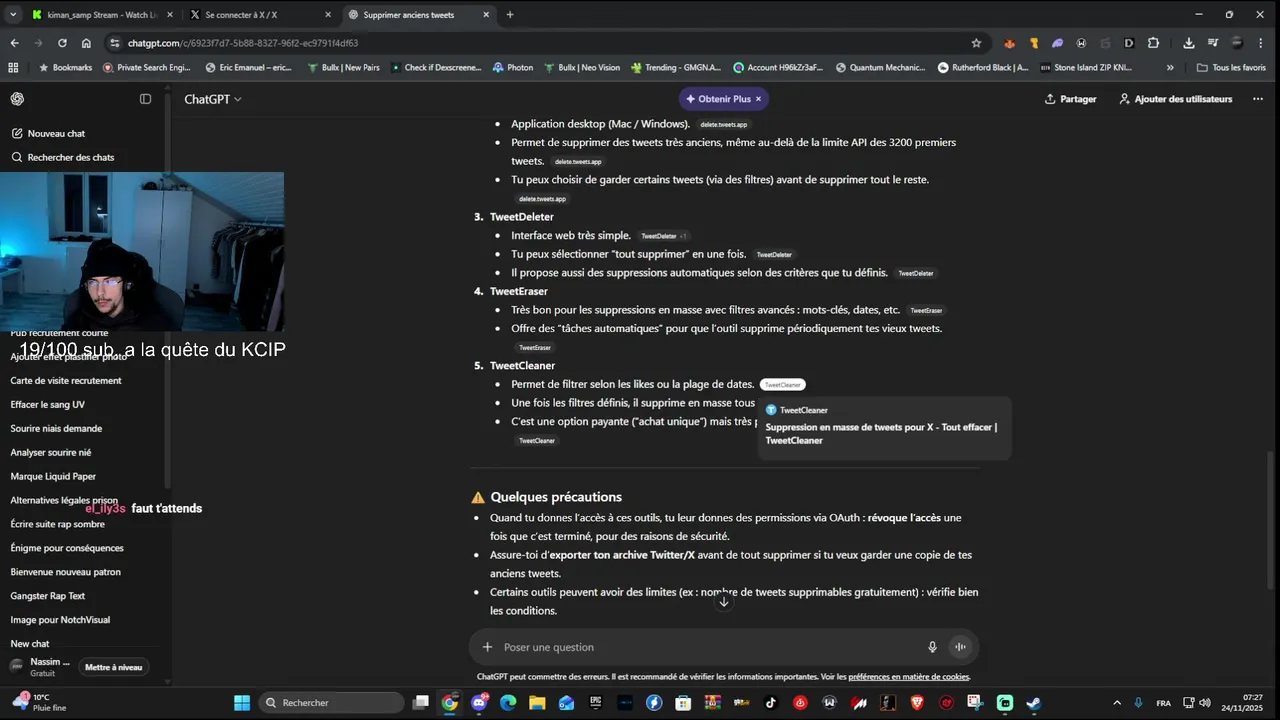Open browser downloads icon
Image resolution: width=1280 pixels, height=720 pixels.
coord(1189,43)
